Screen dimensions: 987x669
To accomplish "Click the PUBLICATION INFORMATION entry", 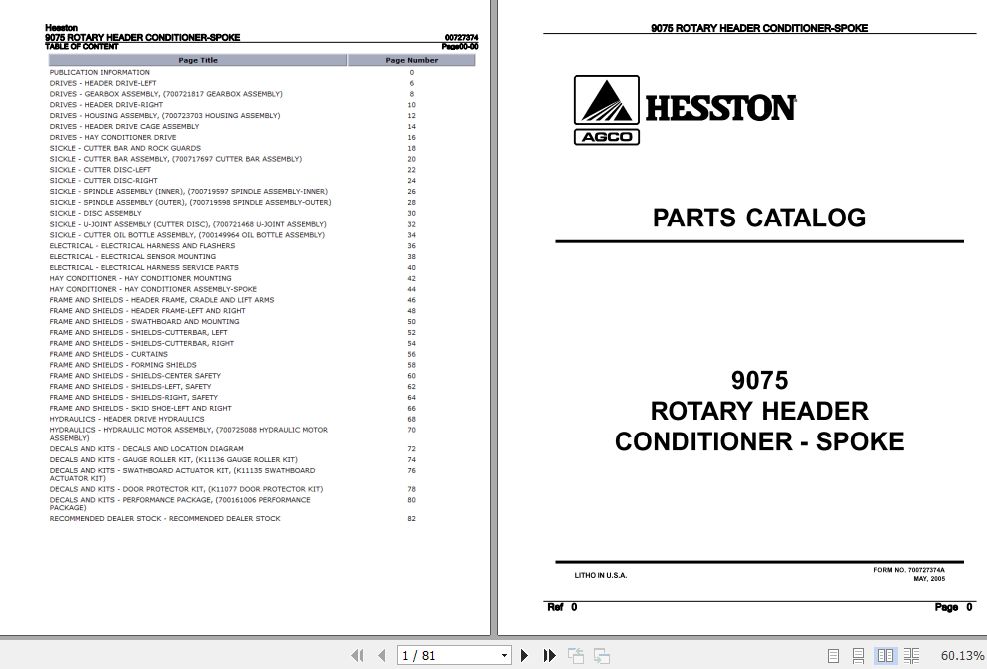I will click(99, 72).
